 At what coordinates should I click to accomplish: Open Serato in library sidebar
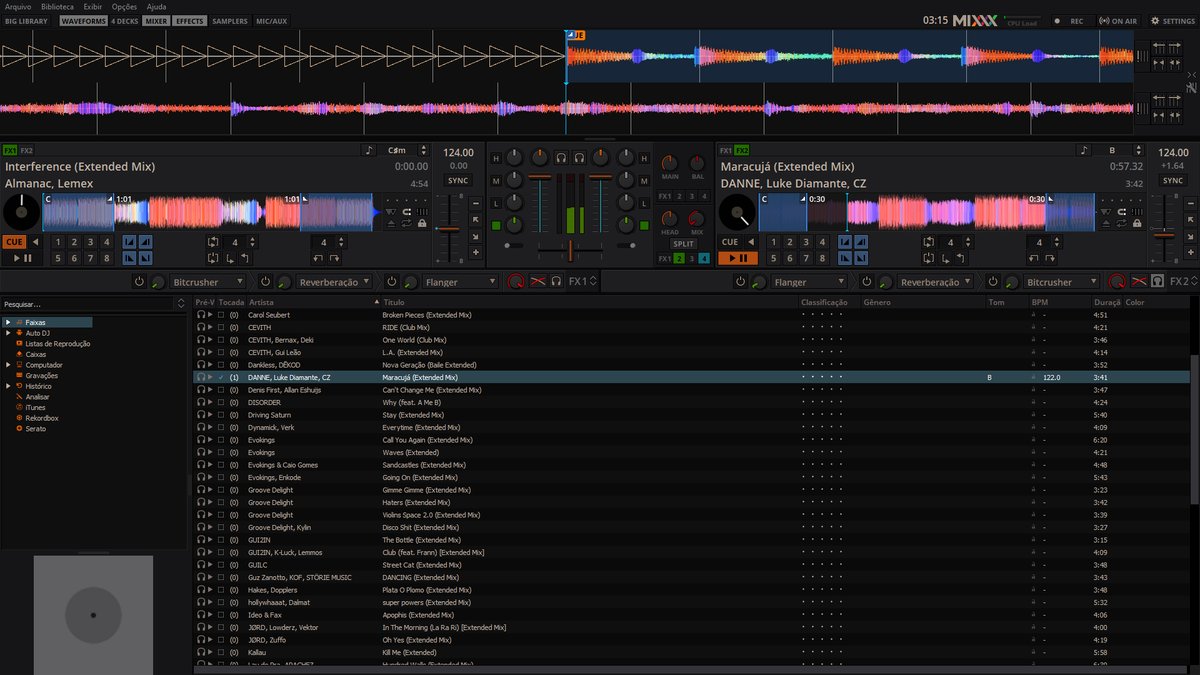[35, 428]
